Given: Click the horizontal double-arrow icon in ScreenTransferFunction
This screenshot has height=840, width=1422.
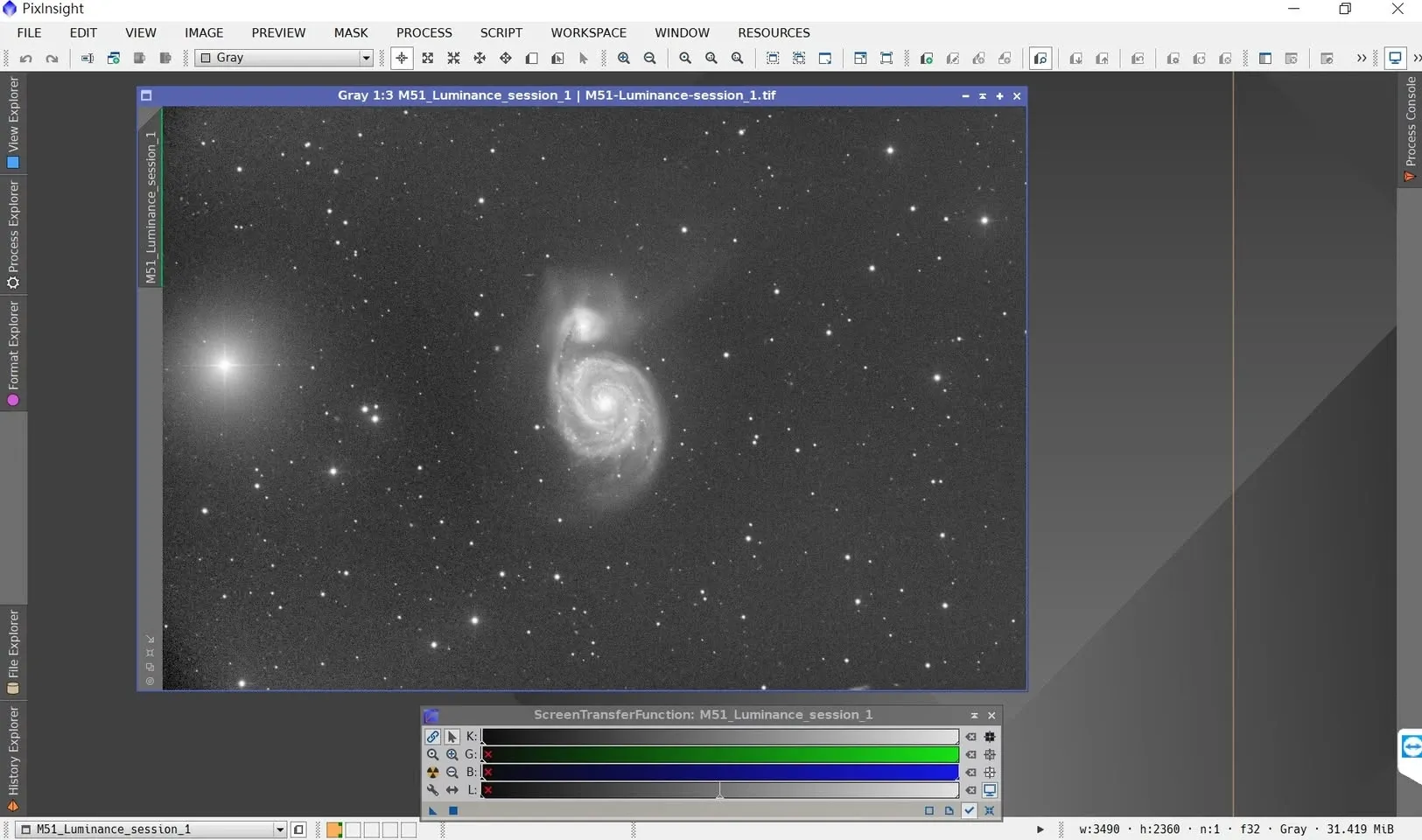Looking at the screenshot, I should click(452, 790).
